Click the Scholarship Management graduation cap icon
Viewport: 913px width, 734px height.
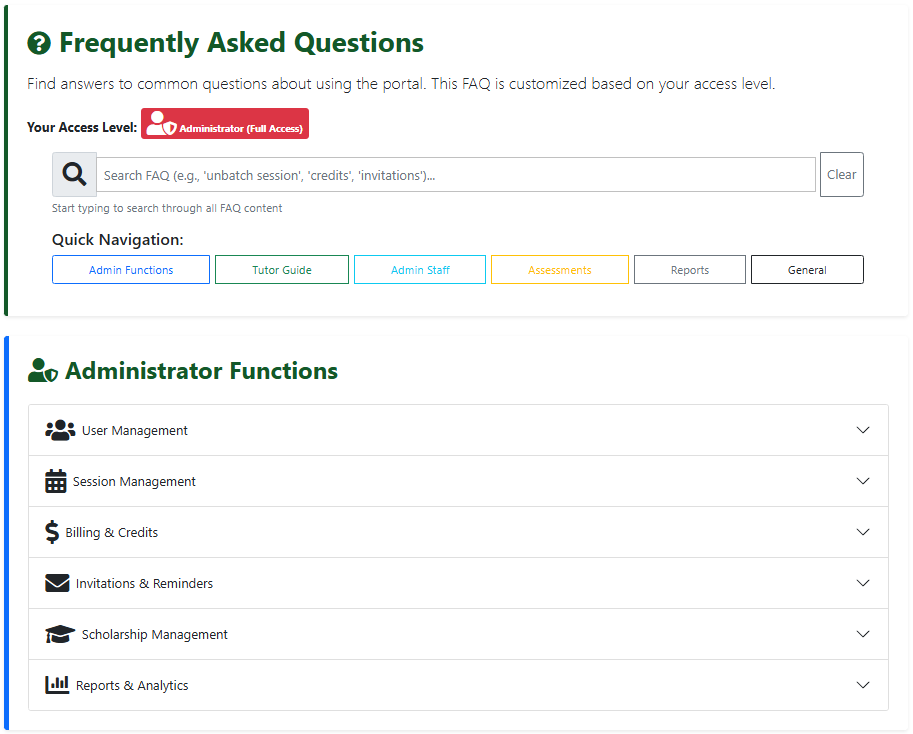point(60,634)
